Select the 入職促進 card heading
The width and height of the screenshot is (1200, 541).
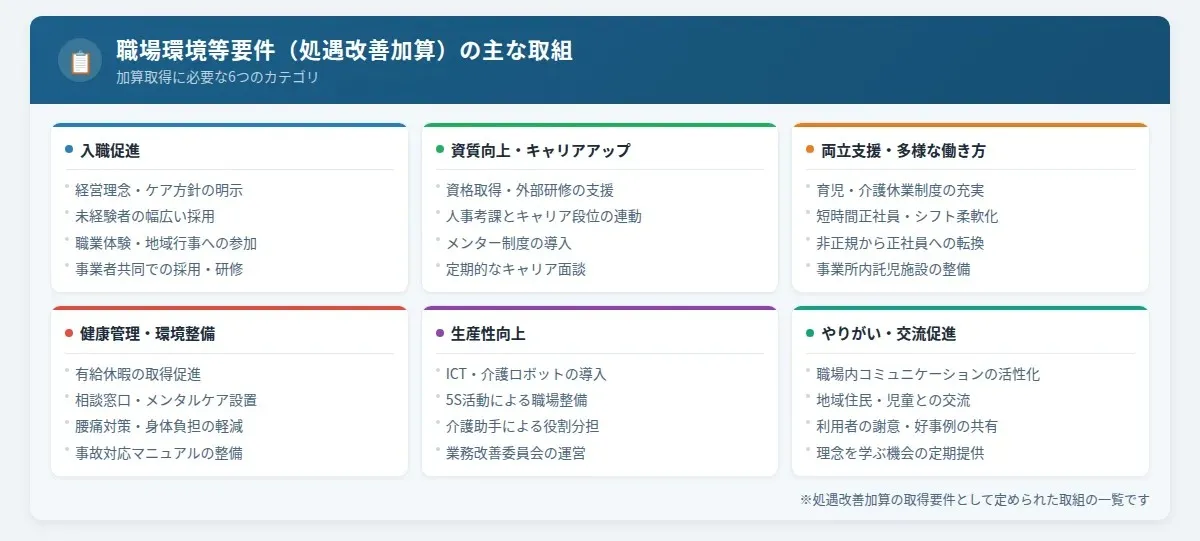pos(110,151)
